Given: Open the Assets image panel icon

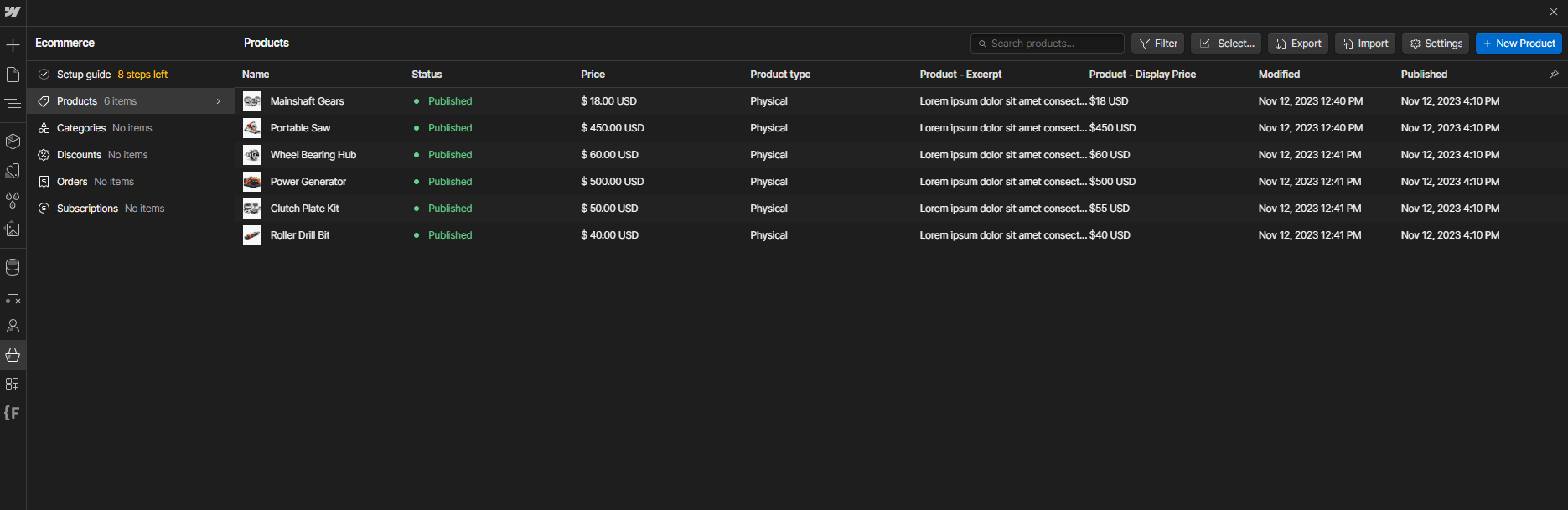Looking at the screenshot, I should (13, 229).
